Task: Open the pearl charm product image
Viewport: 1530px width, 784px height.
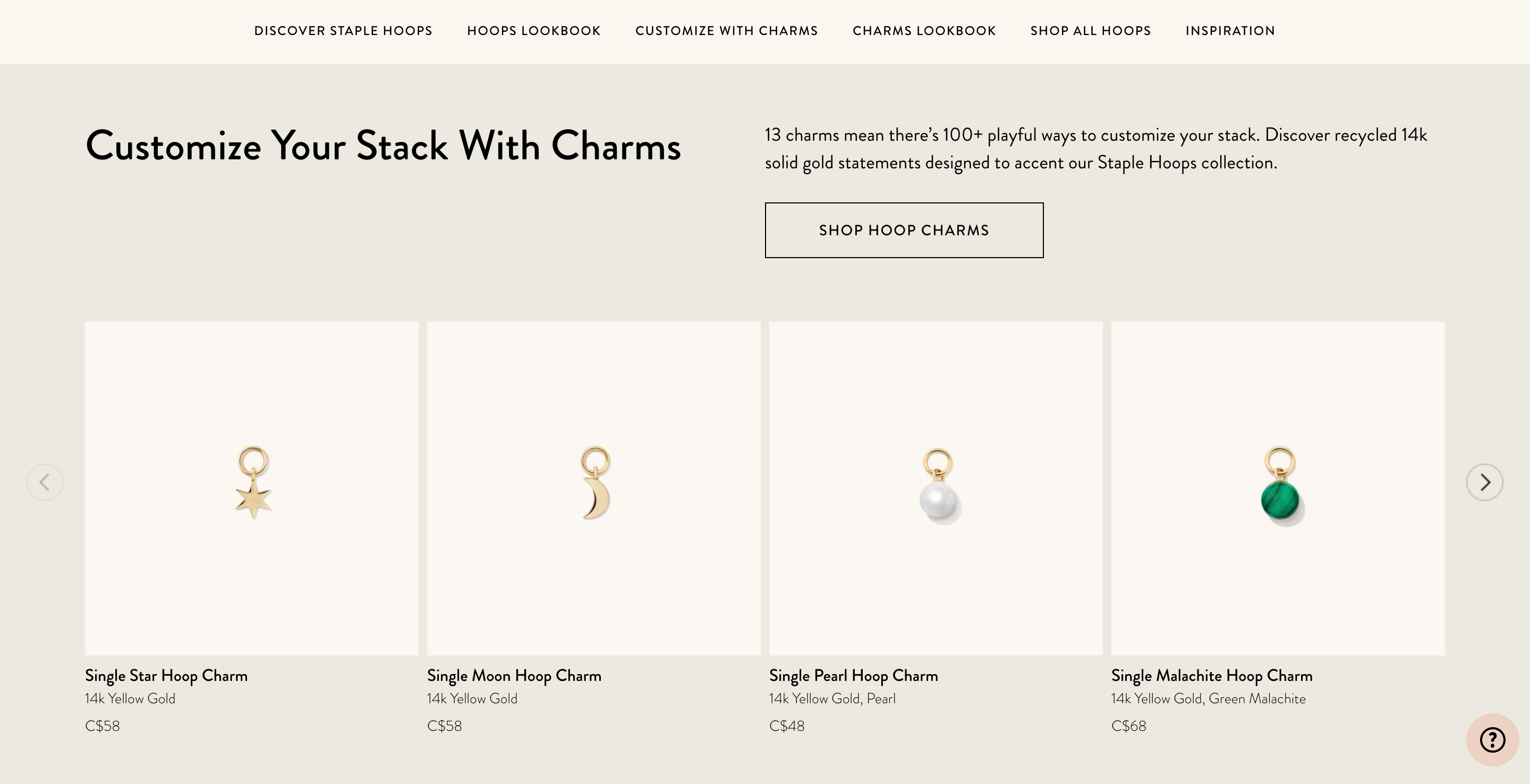Action: [x=936, y=488]
